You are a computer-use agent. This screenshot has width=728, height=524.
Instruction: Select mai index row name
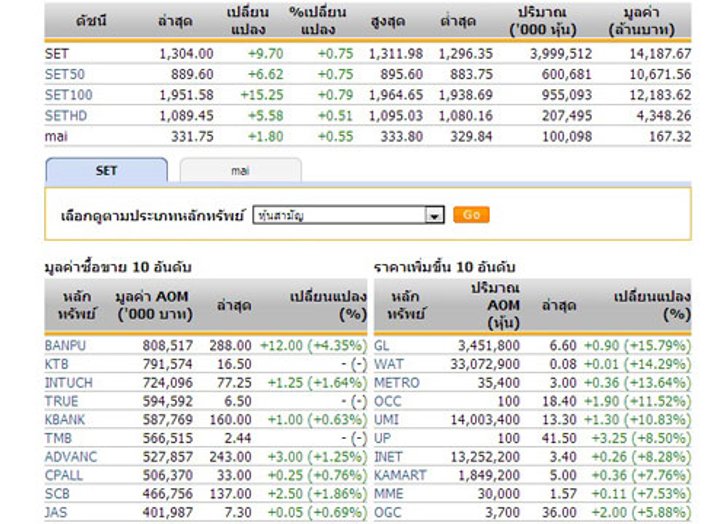tap(56, 136)
